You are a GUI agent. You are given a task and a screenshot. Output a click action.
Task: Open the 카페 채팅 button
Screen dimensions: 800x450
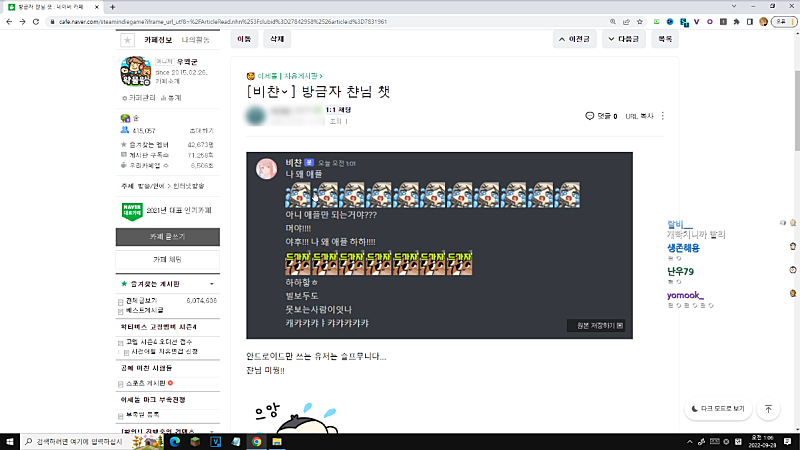(x=168, y=259)
